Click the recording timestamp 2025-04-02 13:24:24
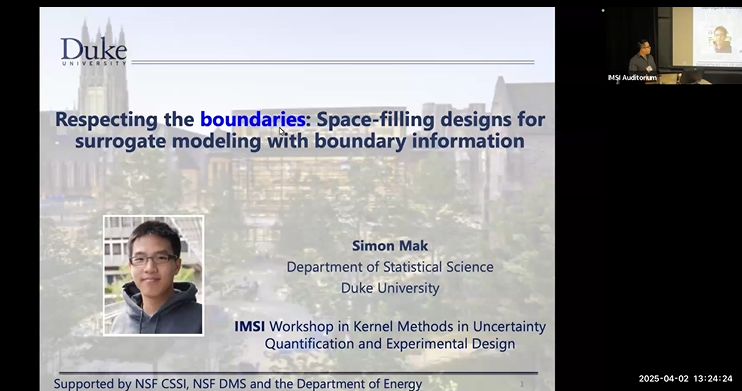The image size is (742, 391). pos(686,379)
